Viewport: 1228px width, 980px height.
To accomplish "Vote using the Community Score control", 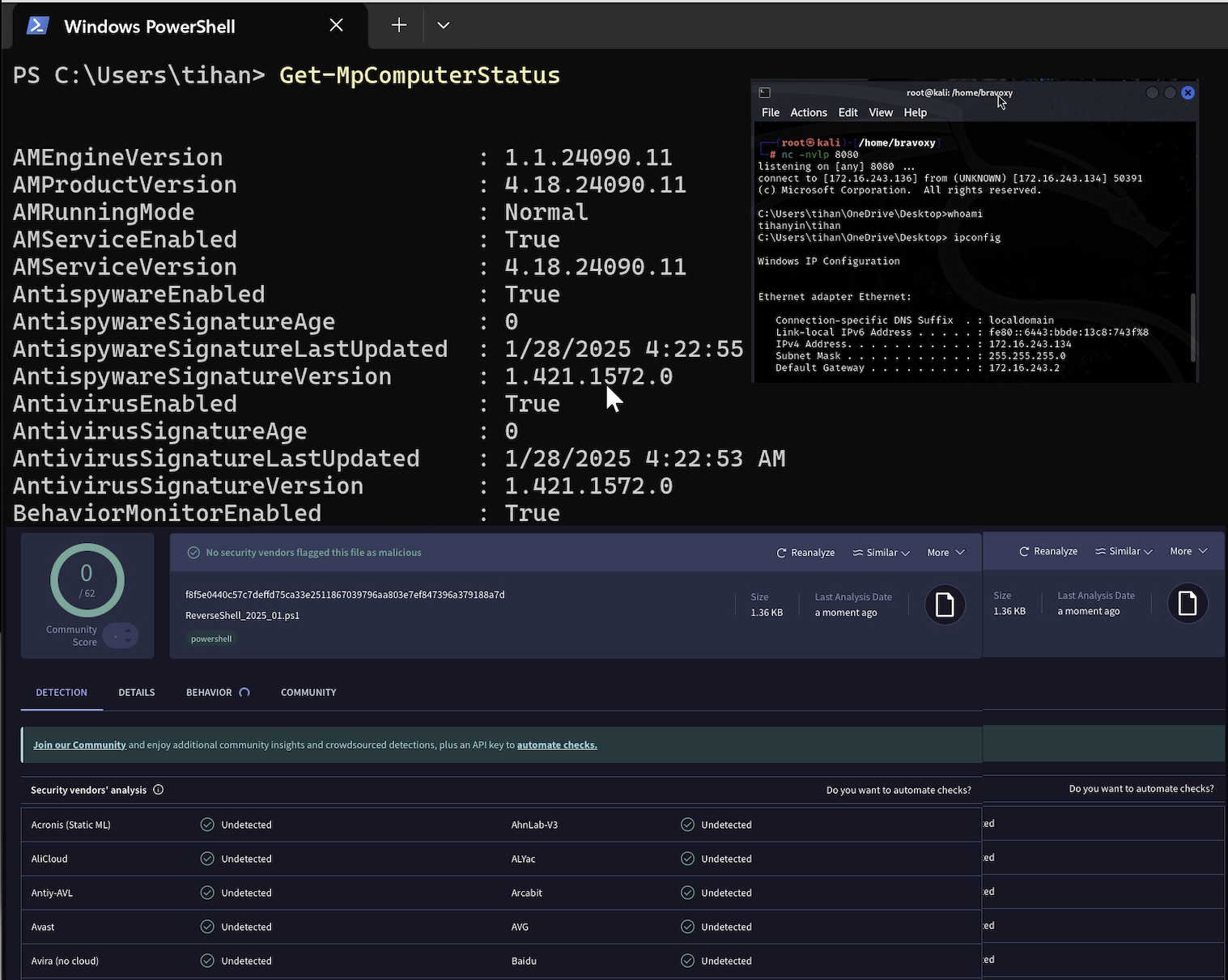I will click(121, 636).
